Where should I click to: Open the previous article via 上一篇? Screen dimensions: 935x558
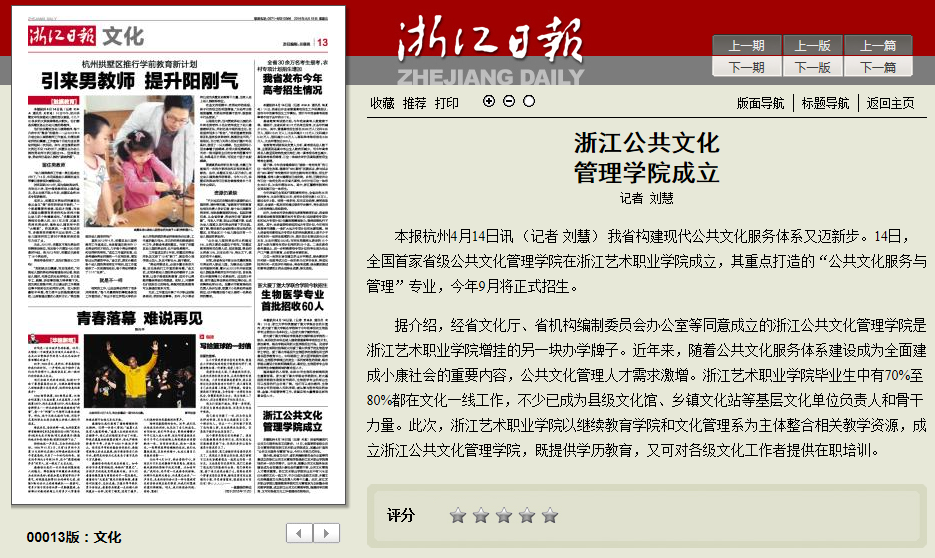pyautogui.click(x=878, y=46)
